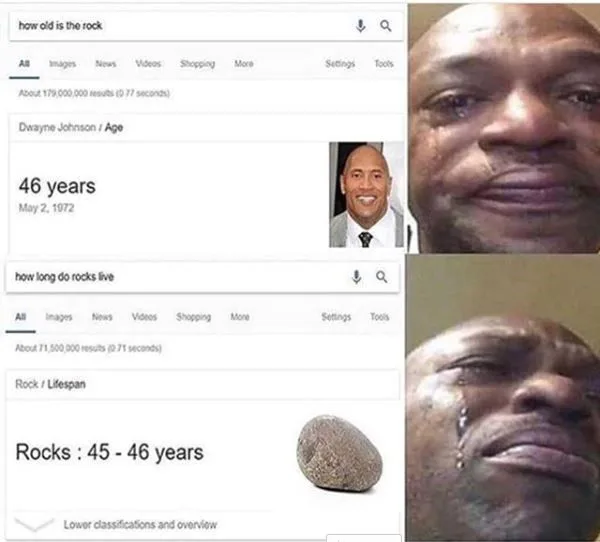Click microphone icon in "how long do rocks live" search

tap(357, 277)
